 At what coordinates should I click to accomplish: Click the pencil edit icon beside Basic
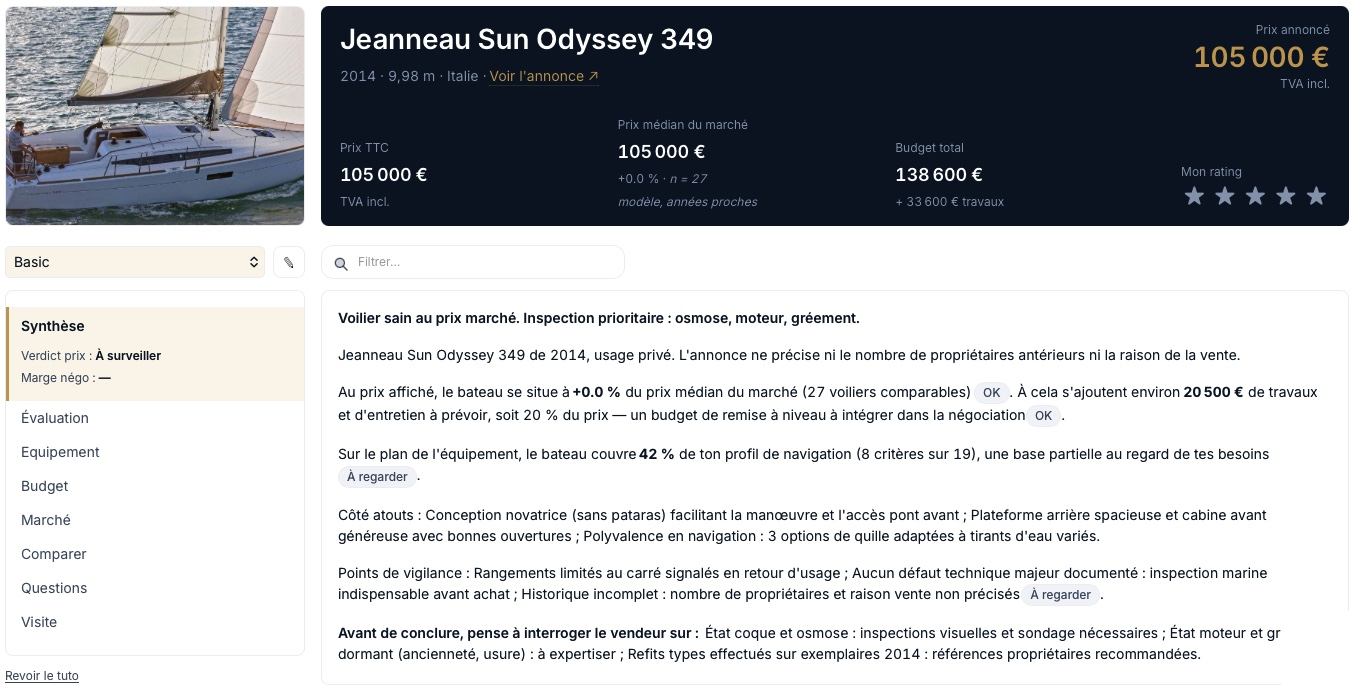pos(289,262)
